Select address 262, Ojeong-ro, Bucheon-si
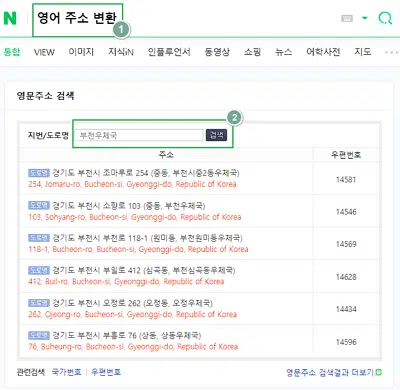 tap(132, 314)
